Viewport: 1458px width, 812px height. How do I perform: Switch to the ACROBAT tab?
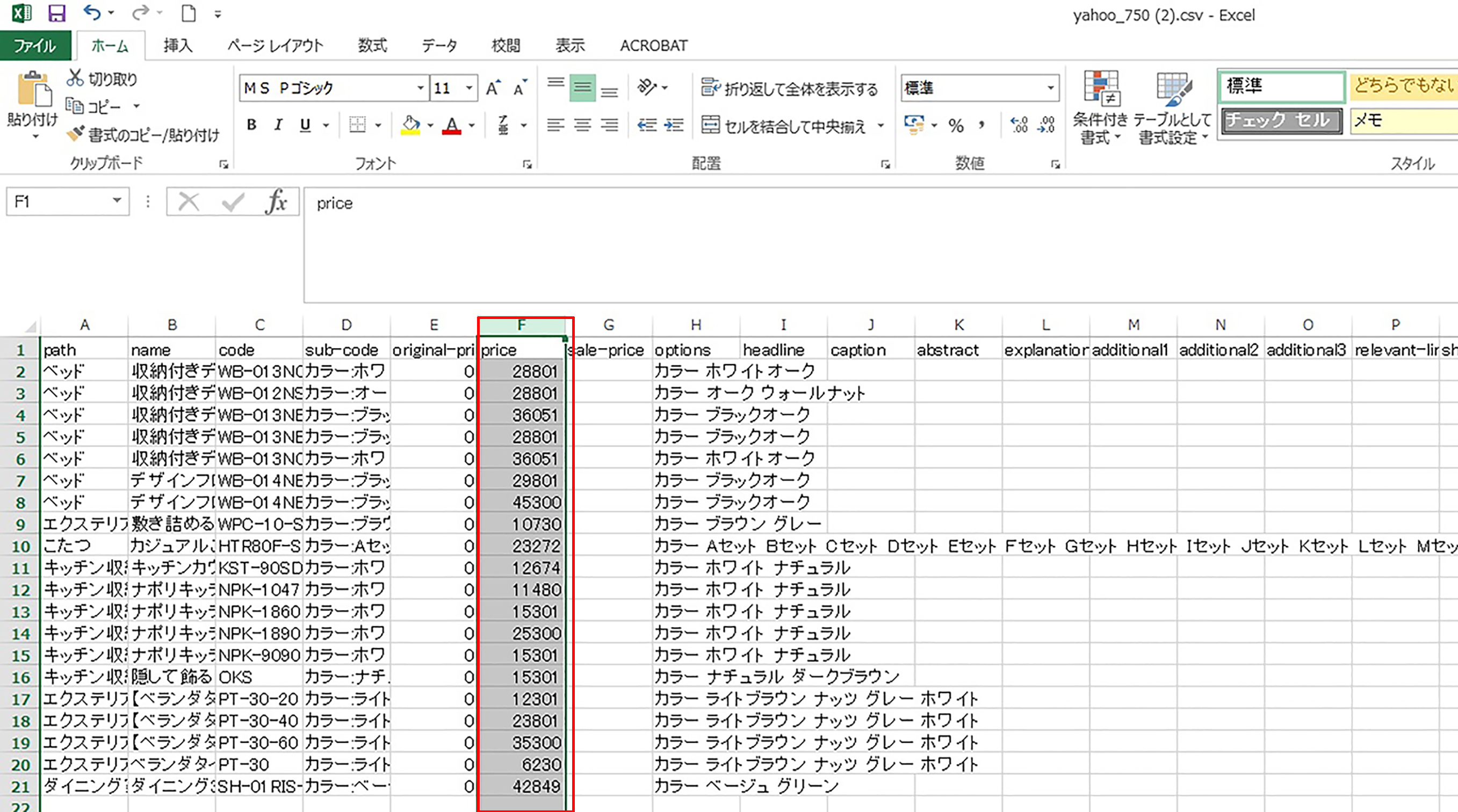click(654, 46)
